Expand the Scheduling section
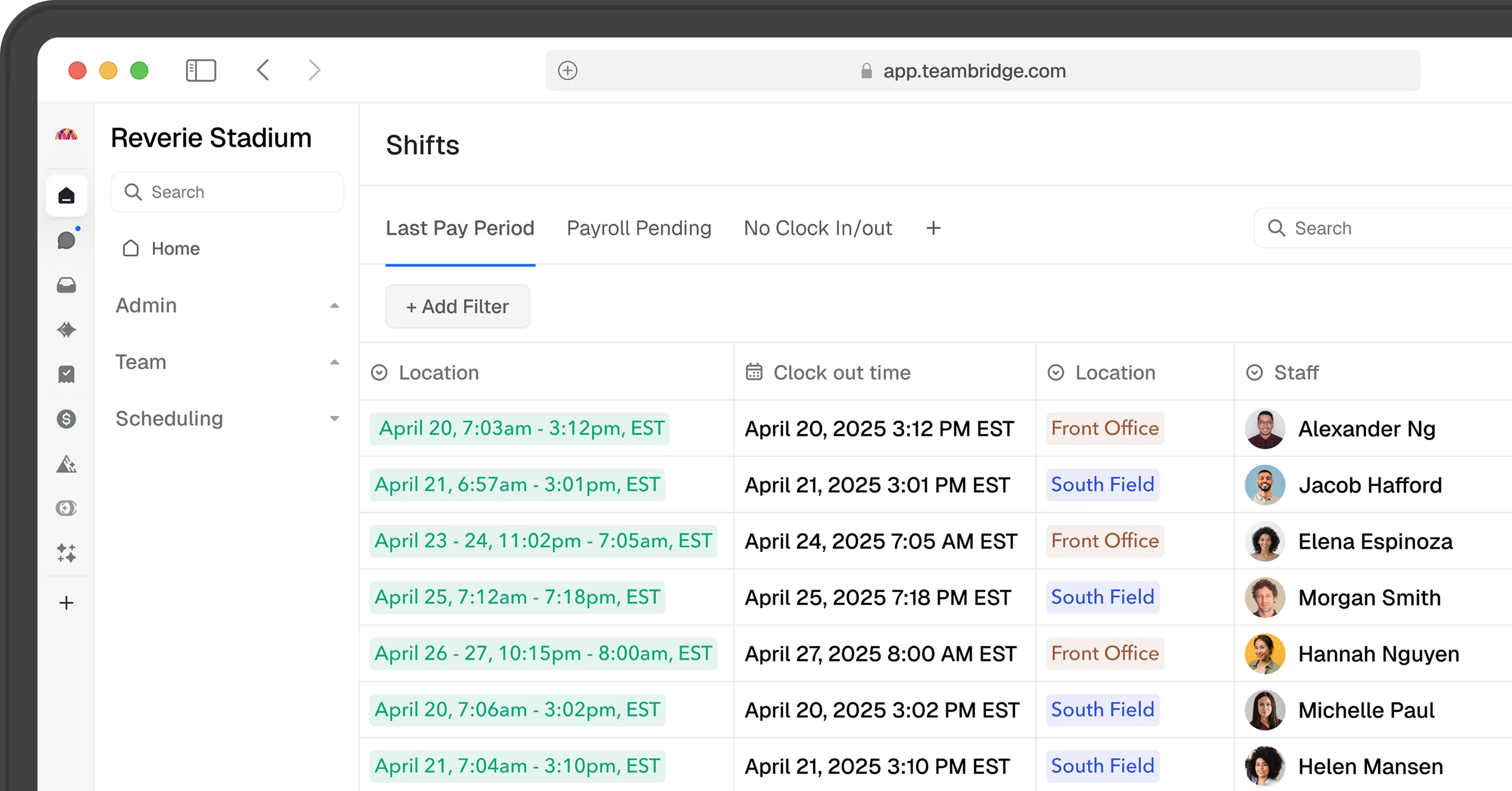 pyautogui.click(x=334, y=418)
